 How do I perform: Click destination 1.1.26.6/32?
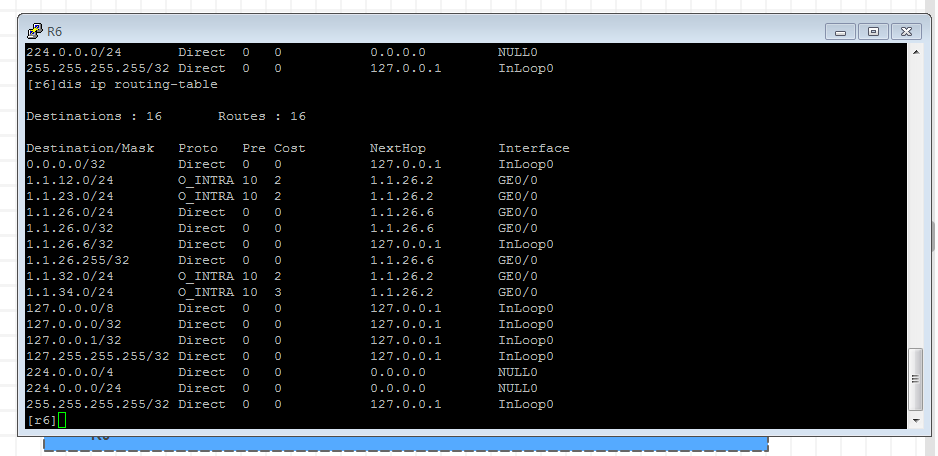[70, 244]
